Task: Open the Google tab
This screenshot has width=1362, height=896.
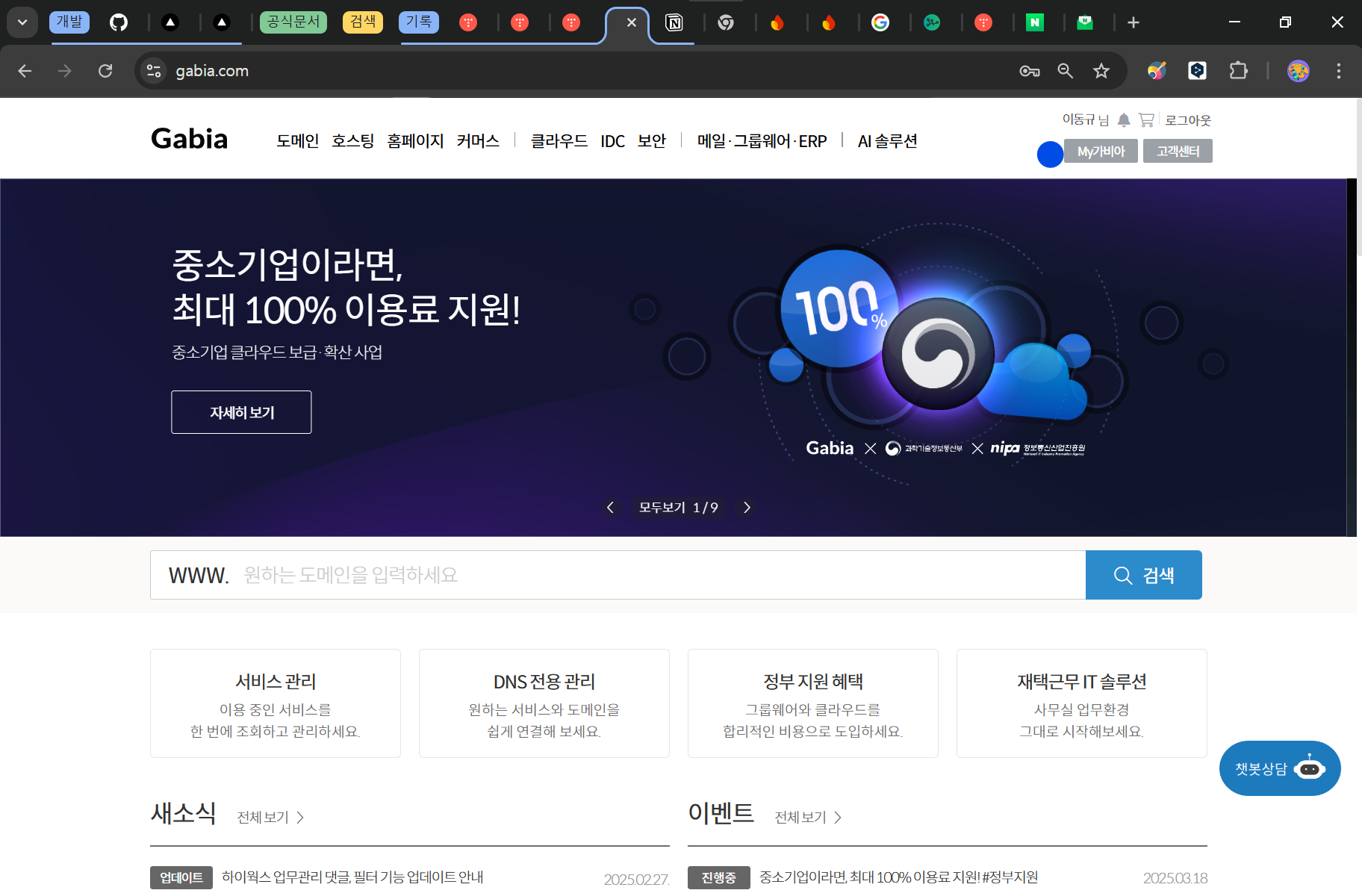Action: (x=880, y=22)
